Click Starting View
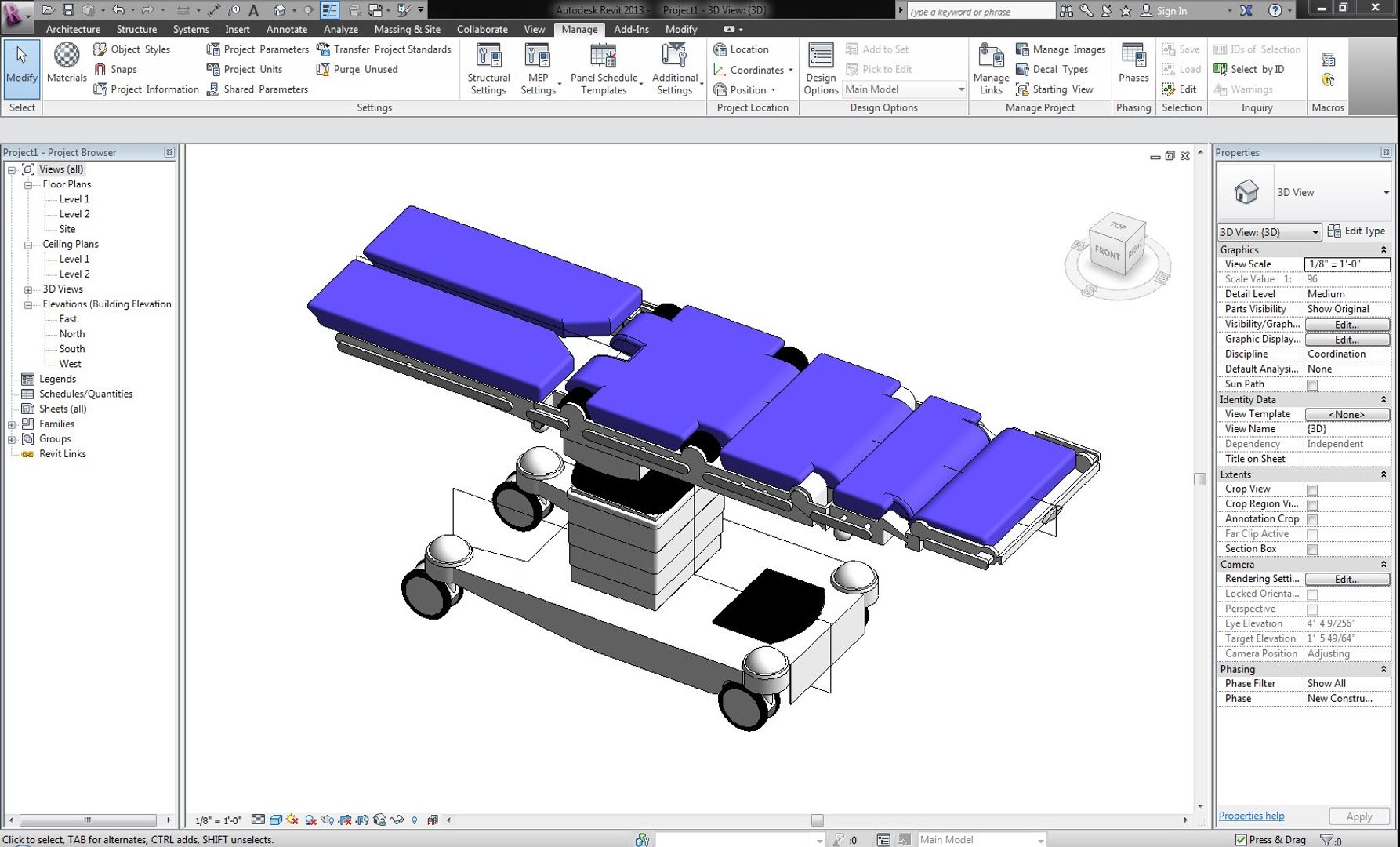Screen dimensions: 1400x847 point(1054,89)
